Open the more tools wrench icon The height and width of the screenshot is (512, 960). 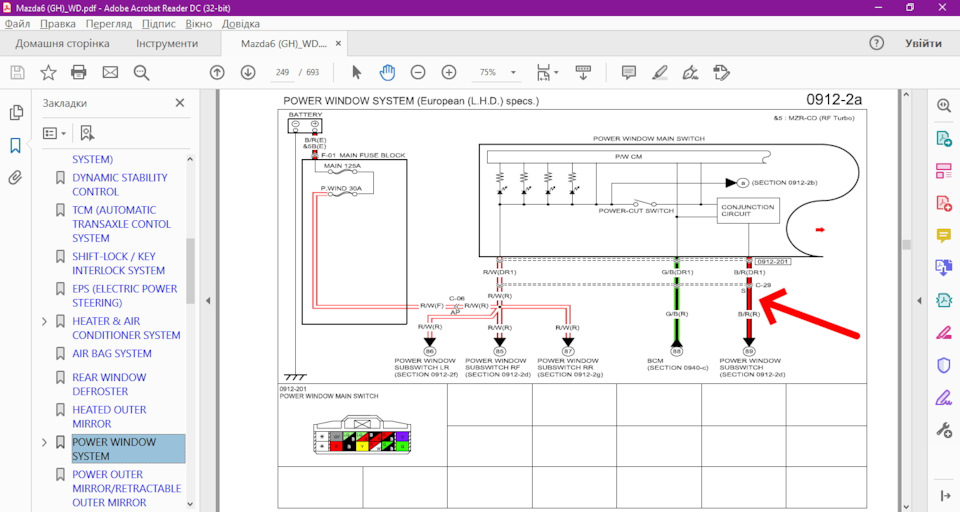pos(943,430)
